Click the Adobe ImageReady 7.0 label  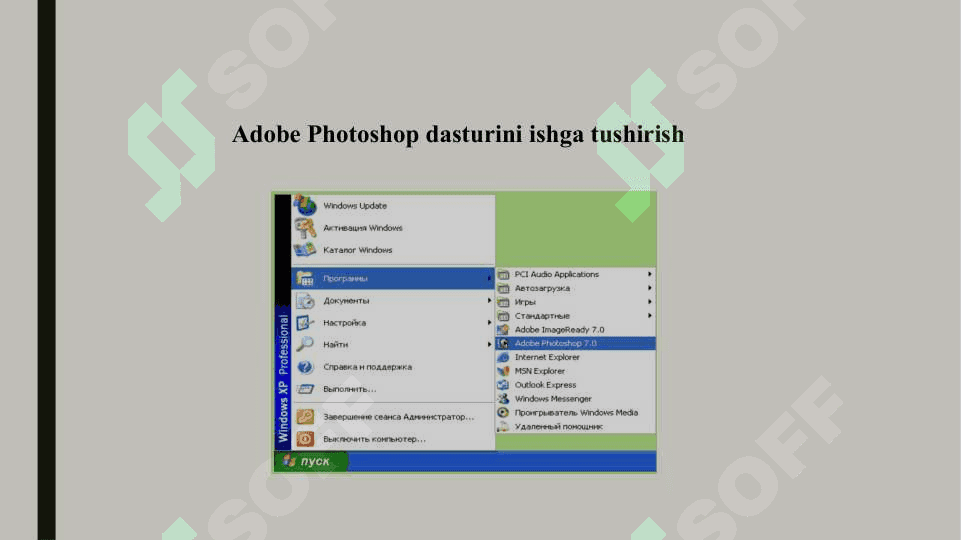(559, 330)
